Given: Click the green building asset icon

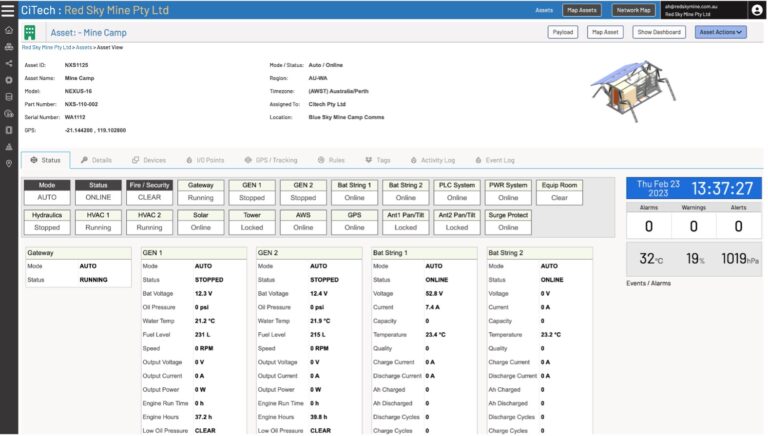Looking at the screenshot, I should click(30, 32).
